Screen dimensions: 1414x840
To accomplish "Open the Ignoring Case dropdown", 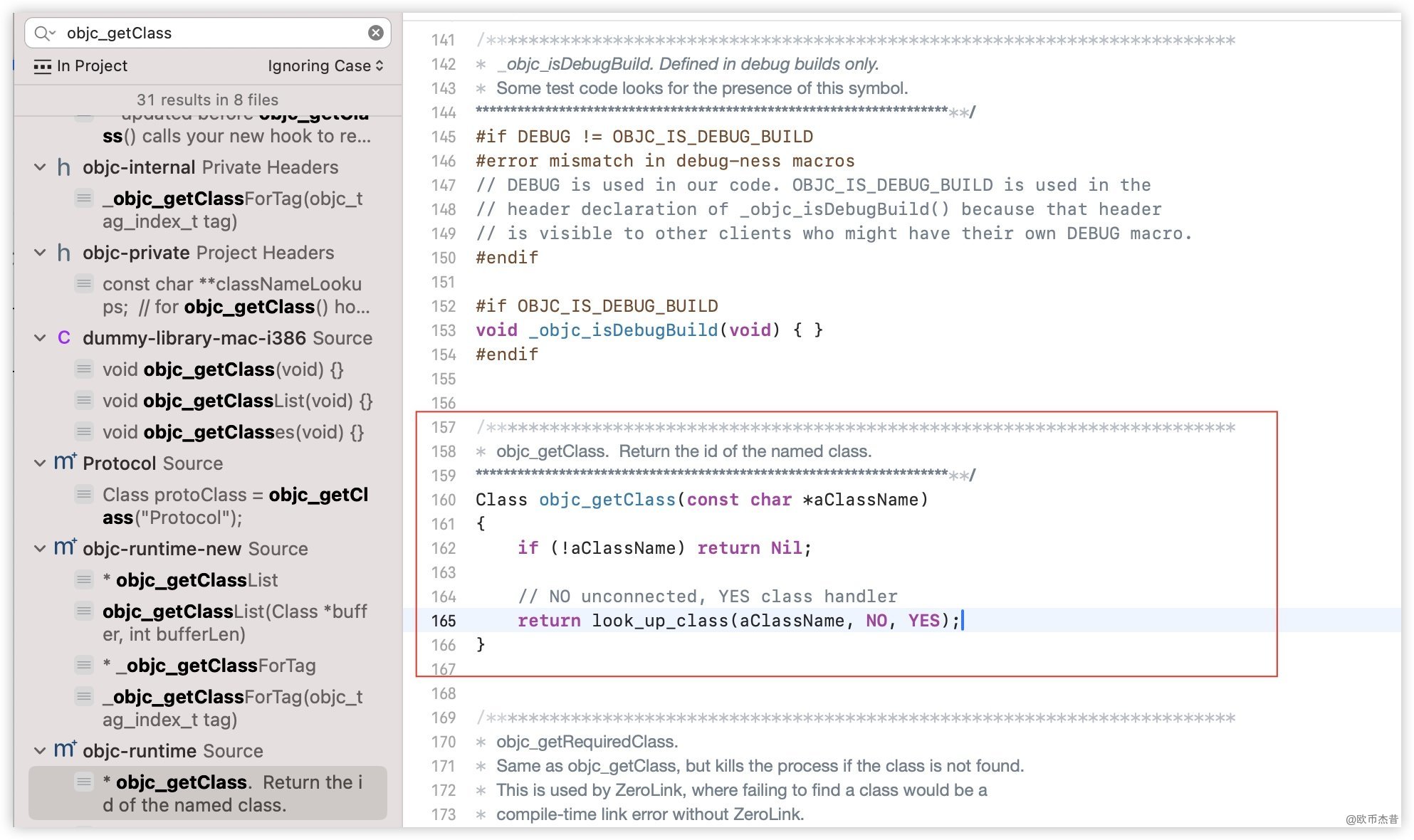I will click(325, 66).
